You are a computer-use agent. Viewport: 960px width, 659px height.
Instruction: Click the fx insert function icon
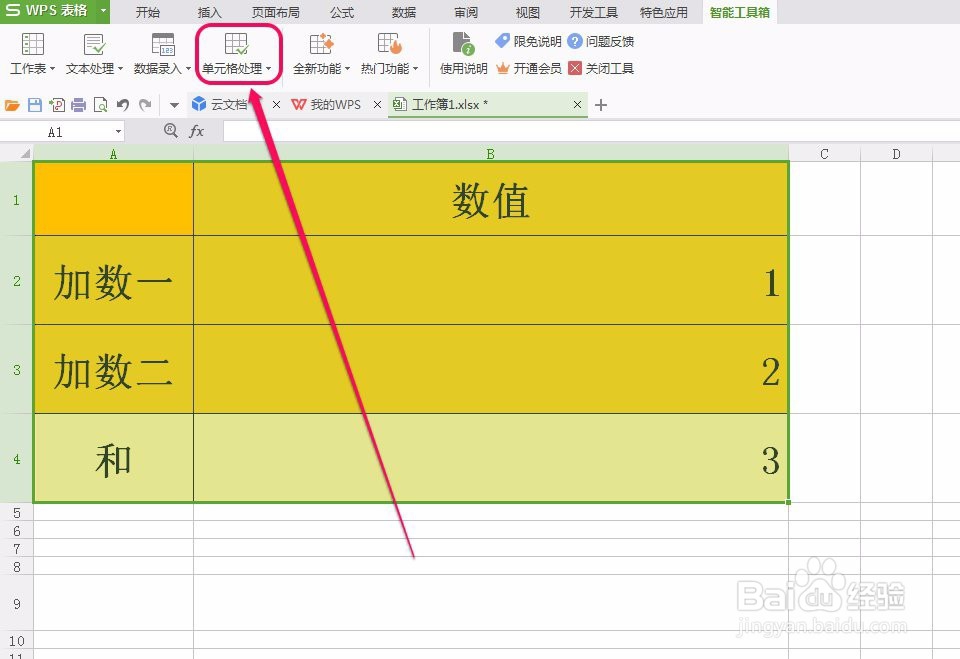click(196, 130)
